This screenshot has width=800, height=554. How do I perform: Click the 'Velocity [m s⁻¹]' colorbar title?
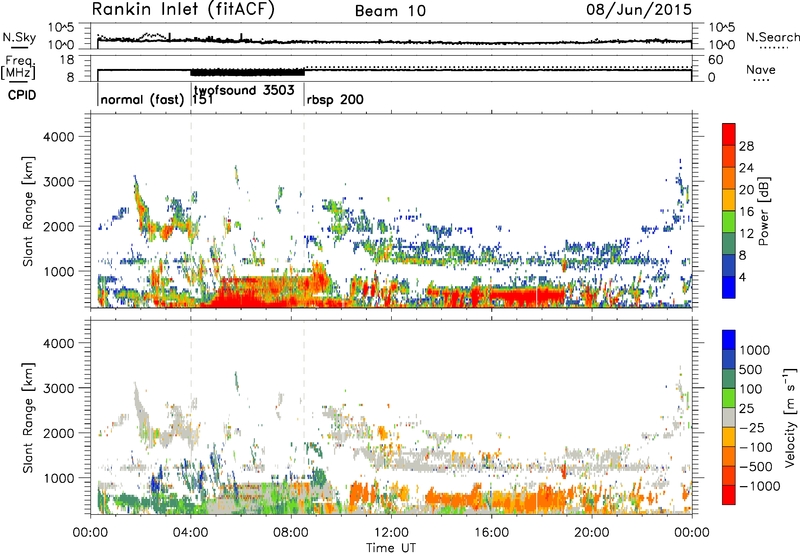point(790,417)
